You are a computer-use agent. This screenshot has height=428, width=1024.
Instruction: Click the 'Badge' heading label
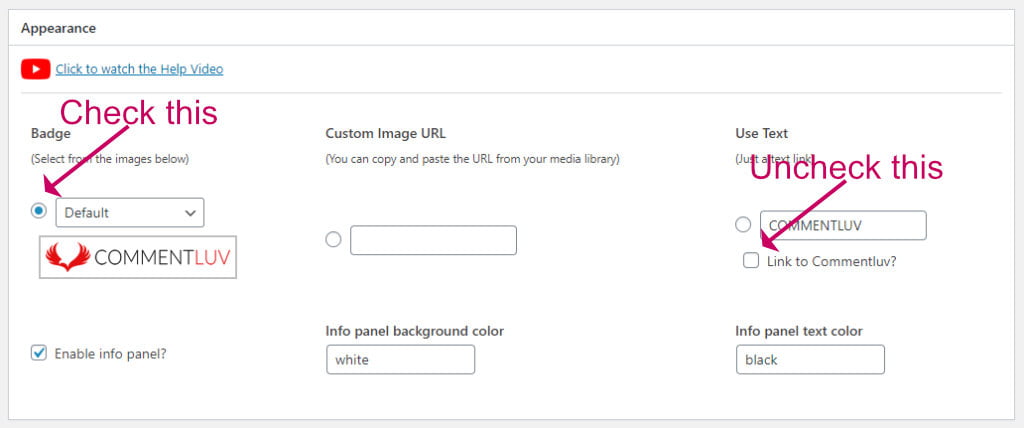tap(50, 133)
